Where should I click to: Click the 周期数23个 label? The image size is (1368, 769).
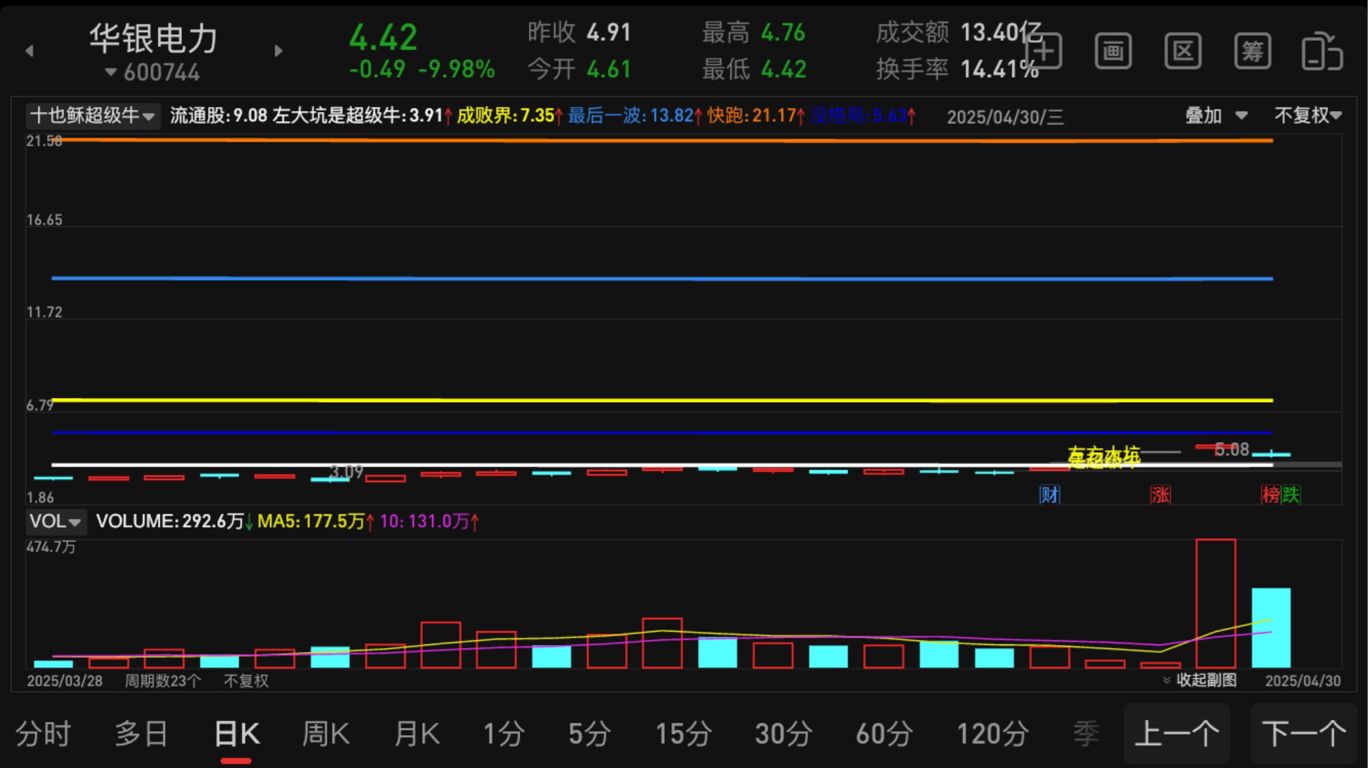coord(163,681)
